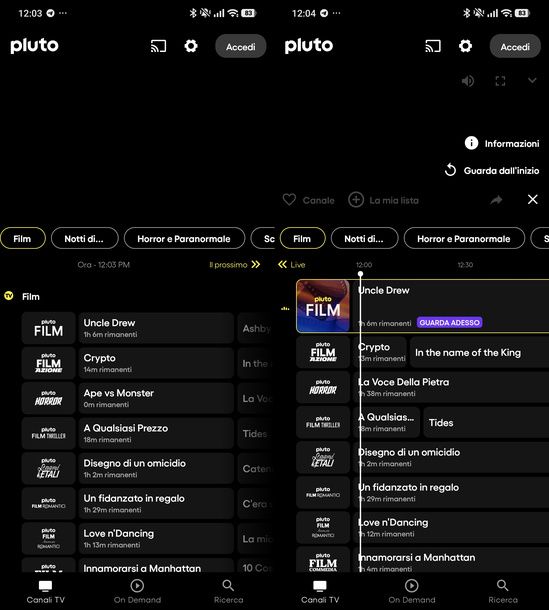Select Ape vs Monster program
This screenshot has width=549, height=610.
pyautogui.click(x=156, y=398)
